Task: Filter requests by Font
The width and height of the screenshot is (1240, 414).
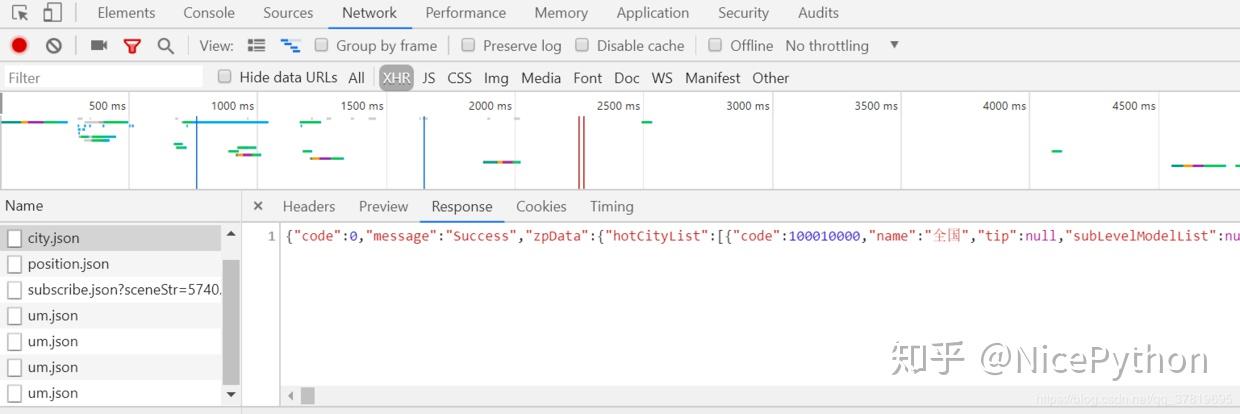Action: 588,77
